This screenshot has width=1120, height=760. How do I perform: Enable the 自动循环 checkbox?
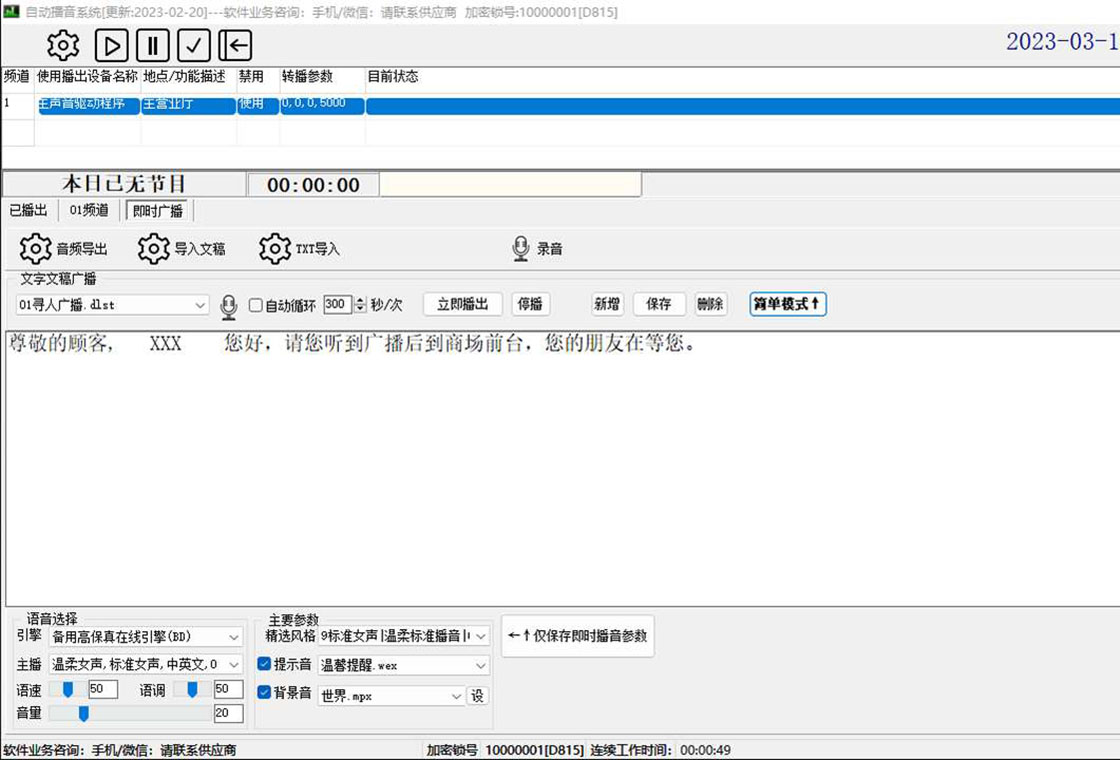[255, 305]
